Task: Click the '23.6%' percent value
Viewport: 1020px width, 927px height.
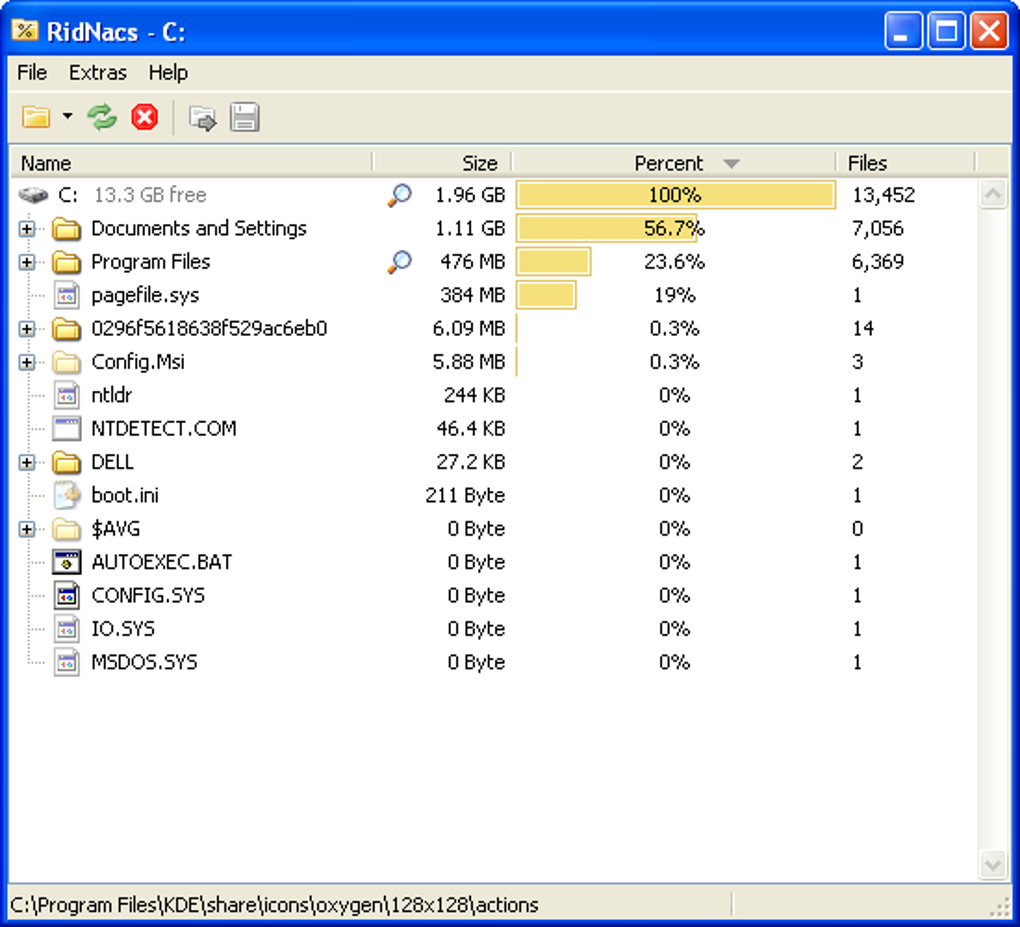Action: pyautogui.click(x=674, y=262)
